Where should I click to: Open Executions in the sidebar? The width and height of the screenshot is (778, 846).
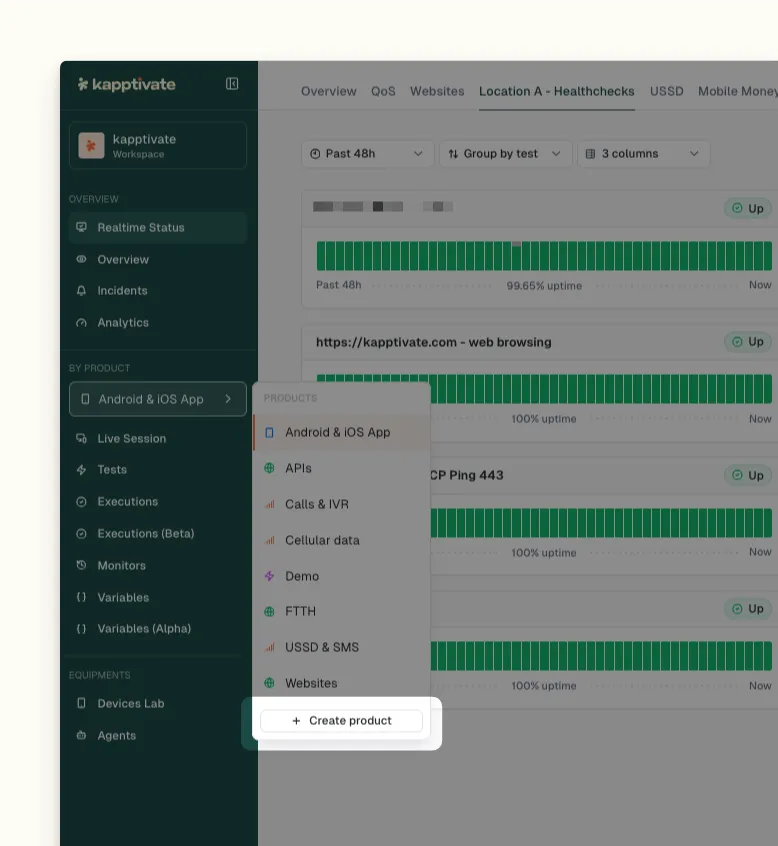coord(158,502)
